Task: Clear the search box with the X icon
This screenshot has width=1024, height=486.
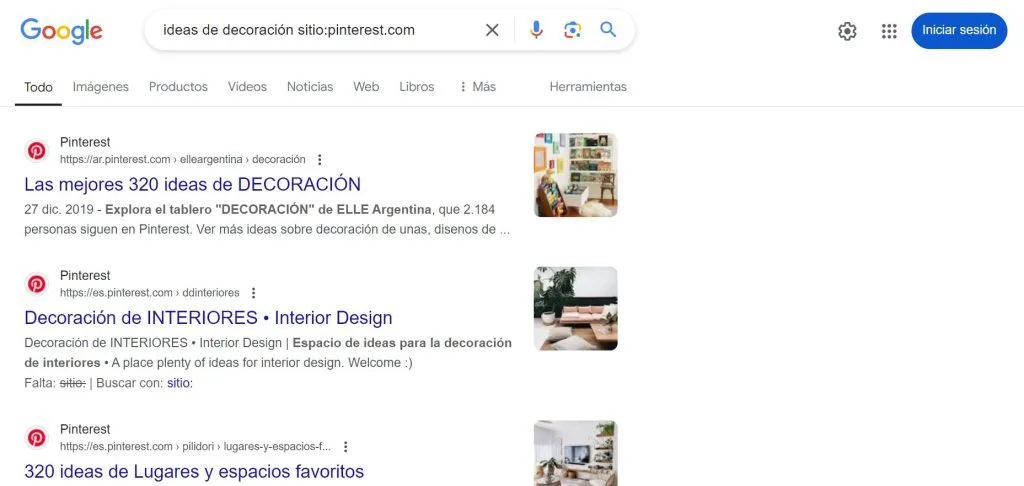Action: tap(492, 30)
